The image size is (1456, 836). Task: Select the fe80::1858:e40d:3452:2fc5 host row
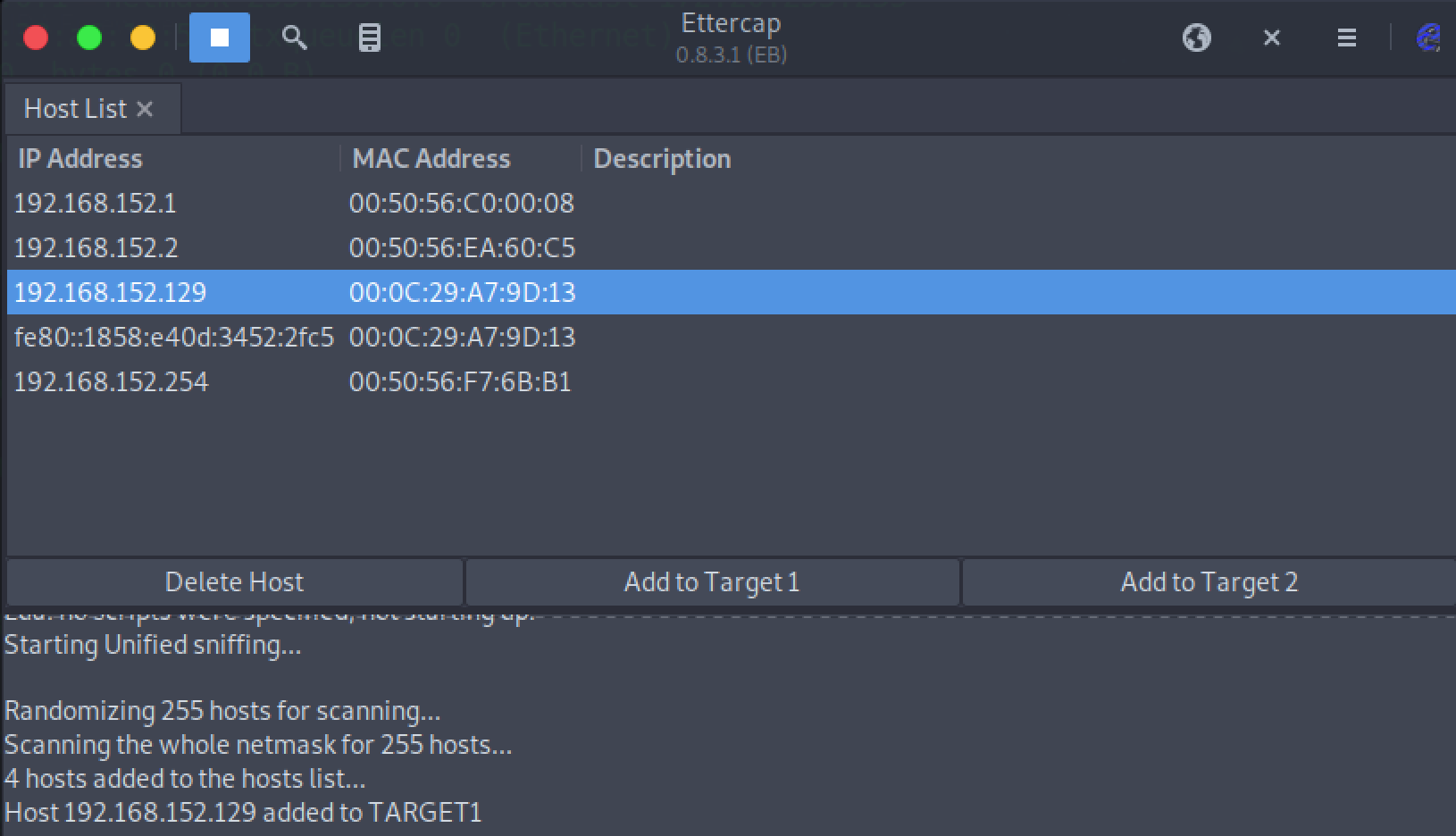click(731, 337)
